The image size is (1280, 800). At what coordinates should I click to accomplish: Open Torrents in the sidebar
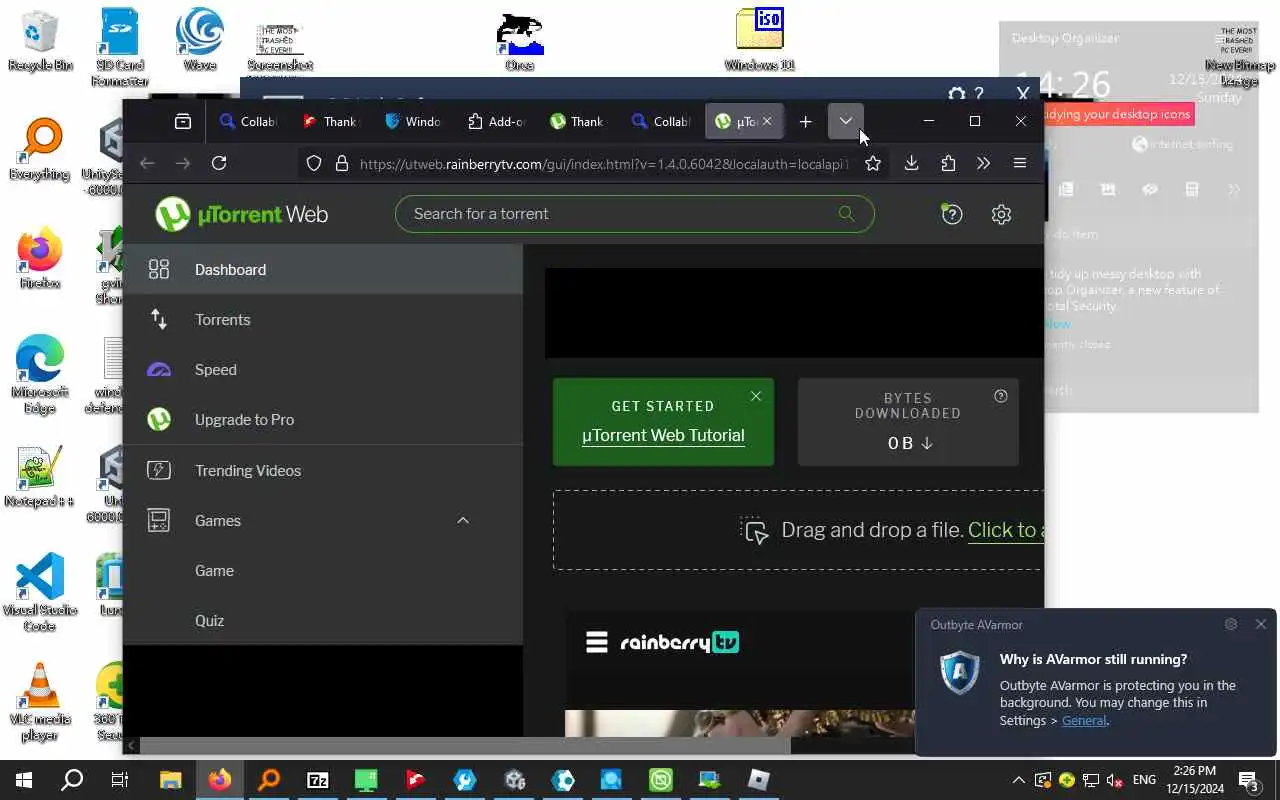click(323, 319)
